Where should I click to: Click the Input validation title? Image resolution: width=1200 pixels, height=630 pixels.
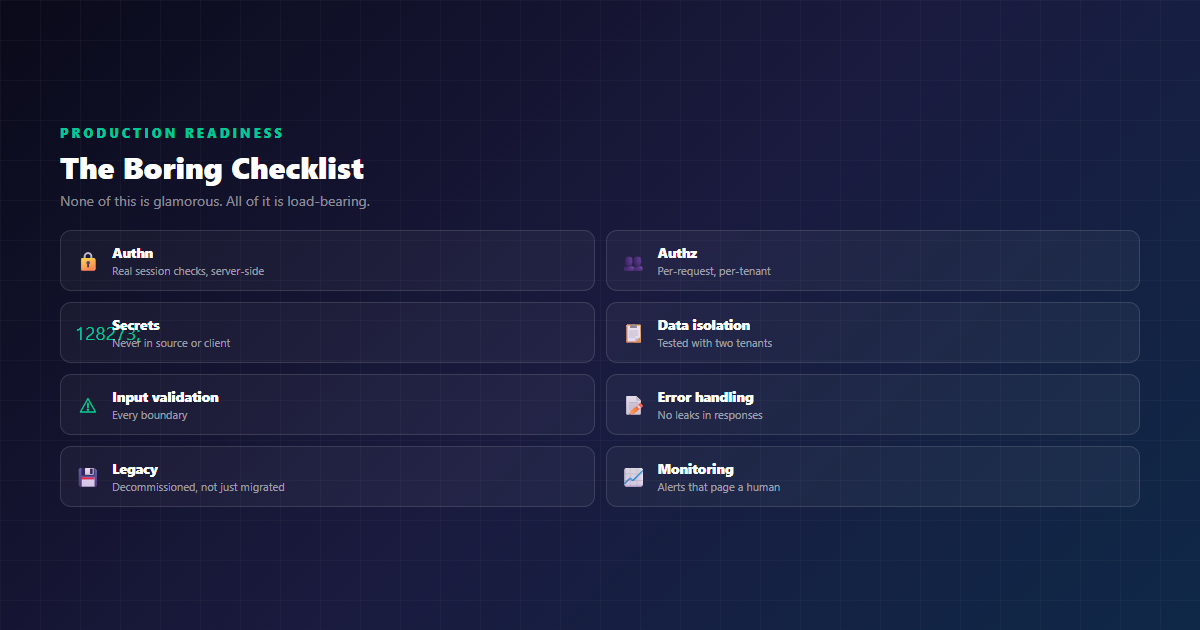click(165, 397)
